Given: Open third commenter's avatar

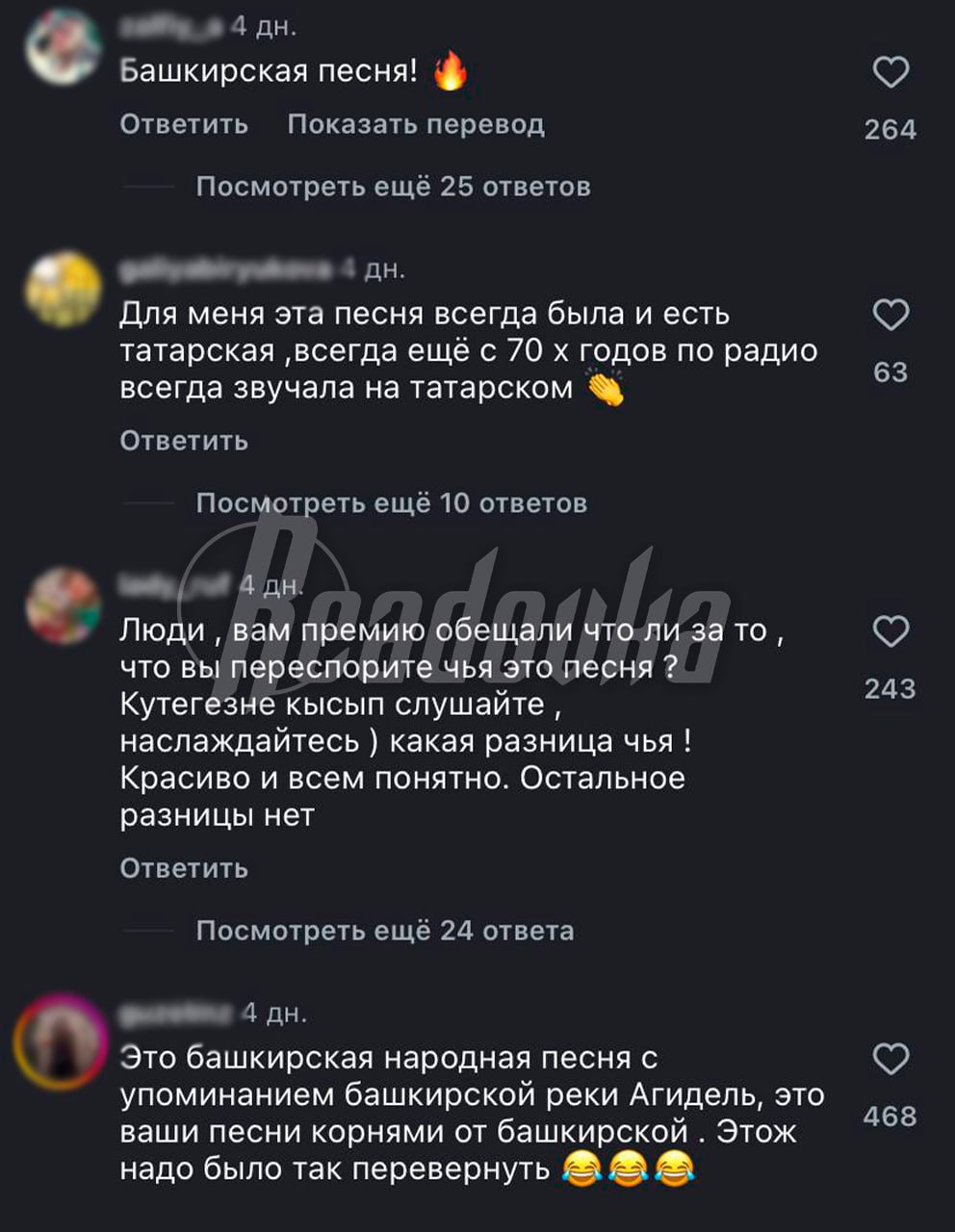Looking at the screenshot, I should [x=64, y=605].
